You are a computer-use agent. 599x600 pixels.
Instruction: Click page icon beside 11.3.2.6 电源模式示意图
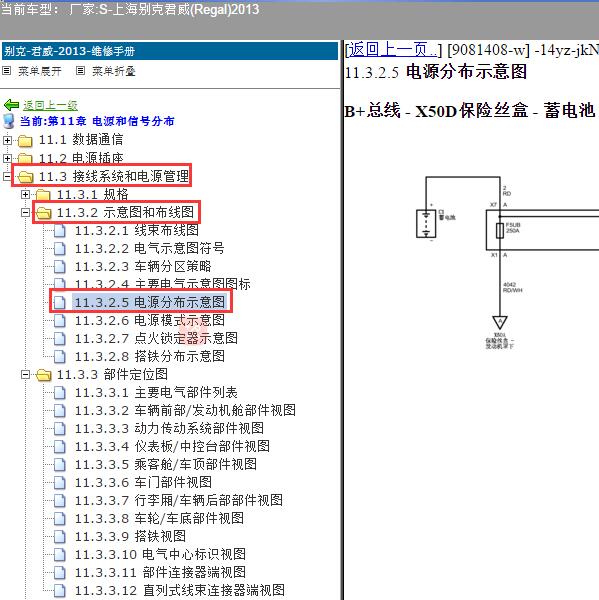pyautogui.click(x=60, y=321)
